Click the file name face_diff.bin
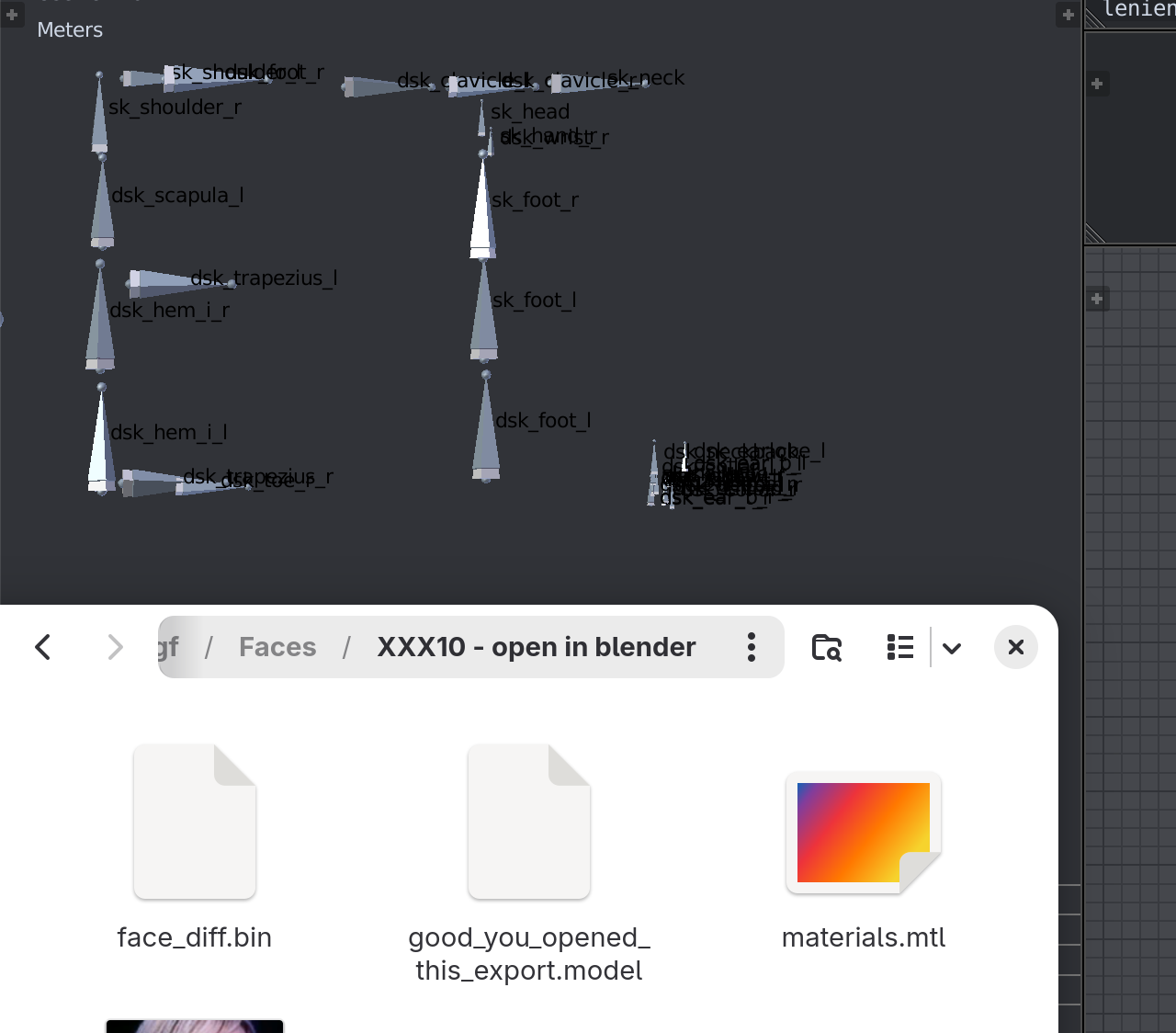Image resolution: width=1176 pixels, height=1033 pixels. point(195,937)
